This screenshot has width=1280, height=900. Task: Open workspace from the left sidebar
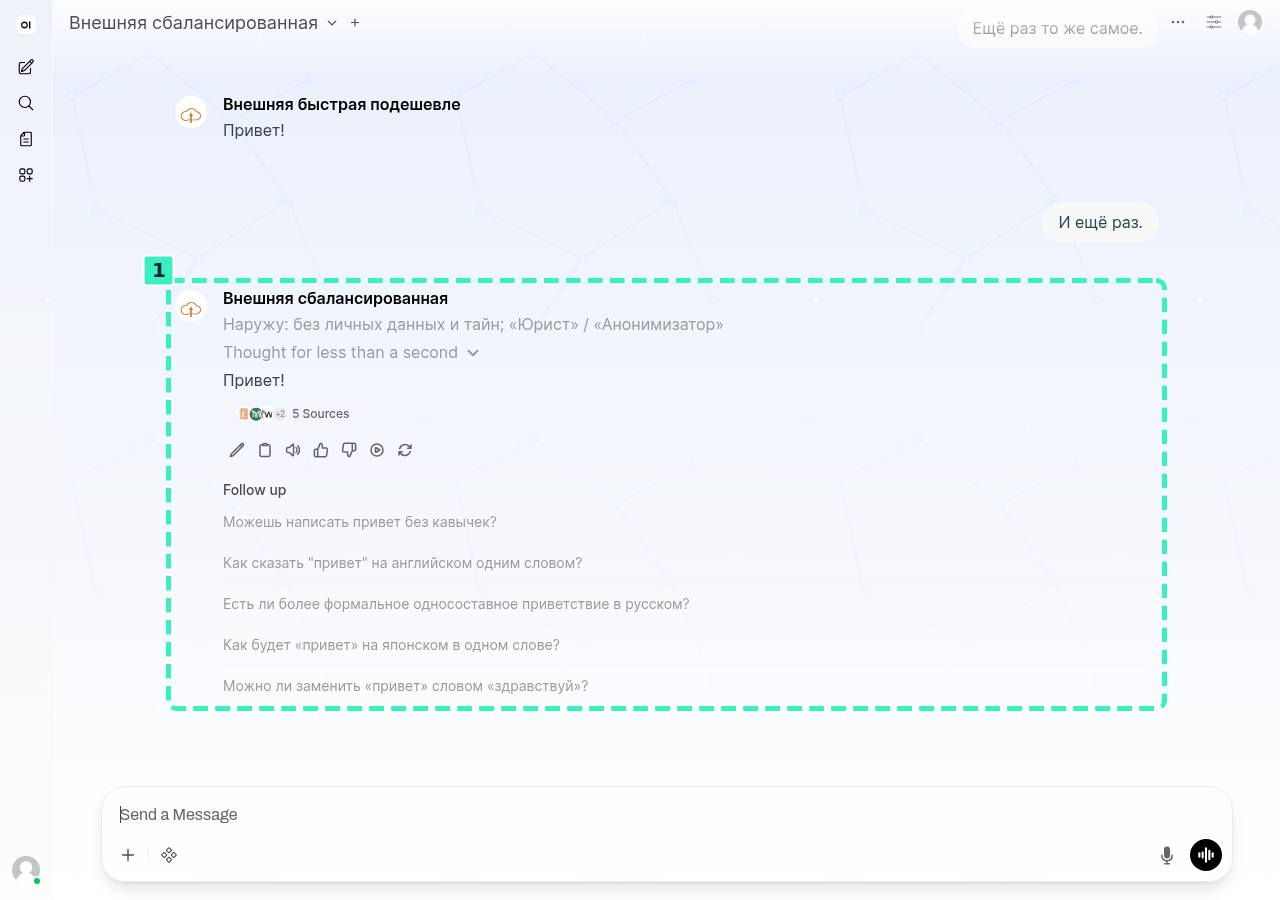[26, 175]
